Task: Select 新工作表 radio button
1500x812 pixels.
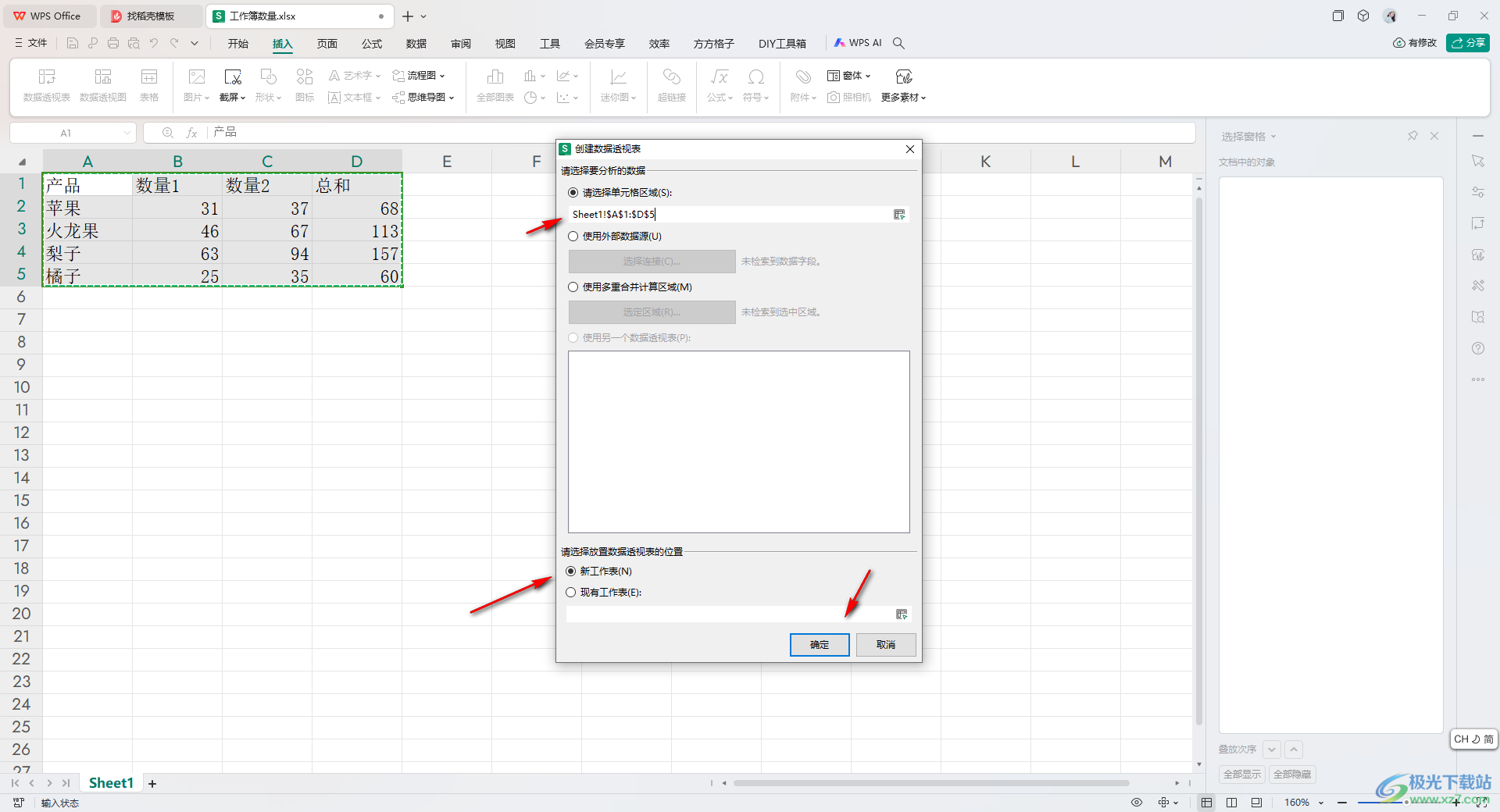Action: point(571,572)
